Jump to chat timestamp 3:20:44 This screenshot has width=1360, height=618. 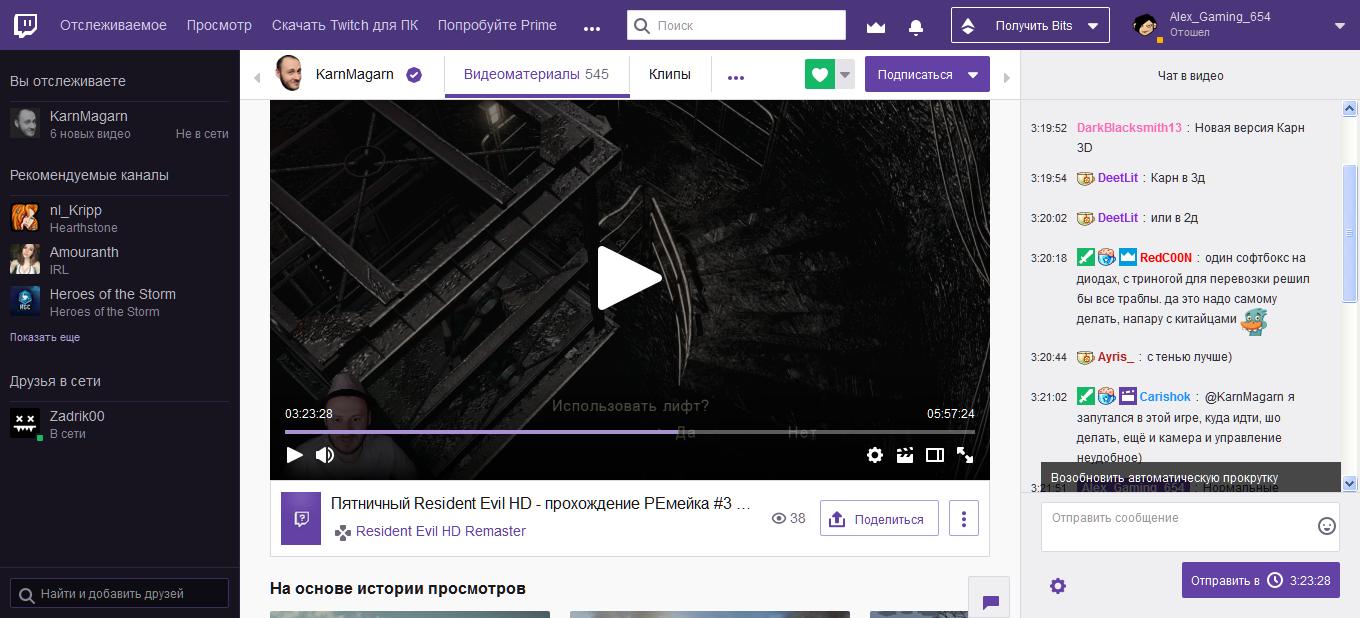tap(1049, 358)
